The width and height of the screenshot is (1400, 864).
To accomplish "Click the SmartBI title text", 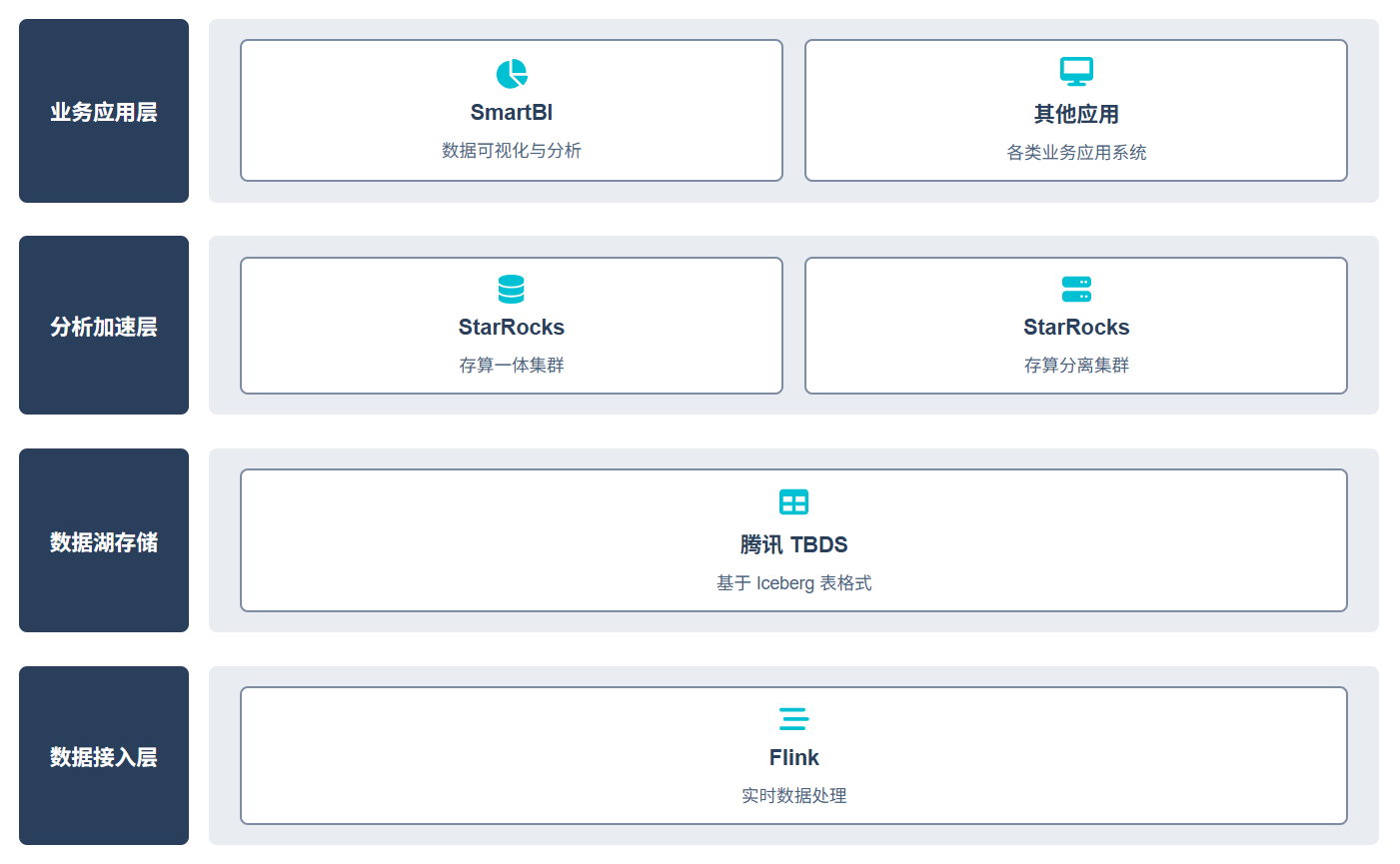I will point(511,112).
